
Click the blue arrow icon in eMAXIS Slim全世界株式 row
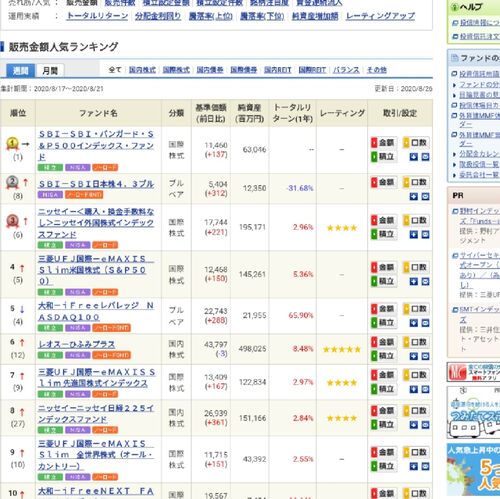tap(413, 466)
